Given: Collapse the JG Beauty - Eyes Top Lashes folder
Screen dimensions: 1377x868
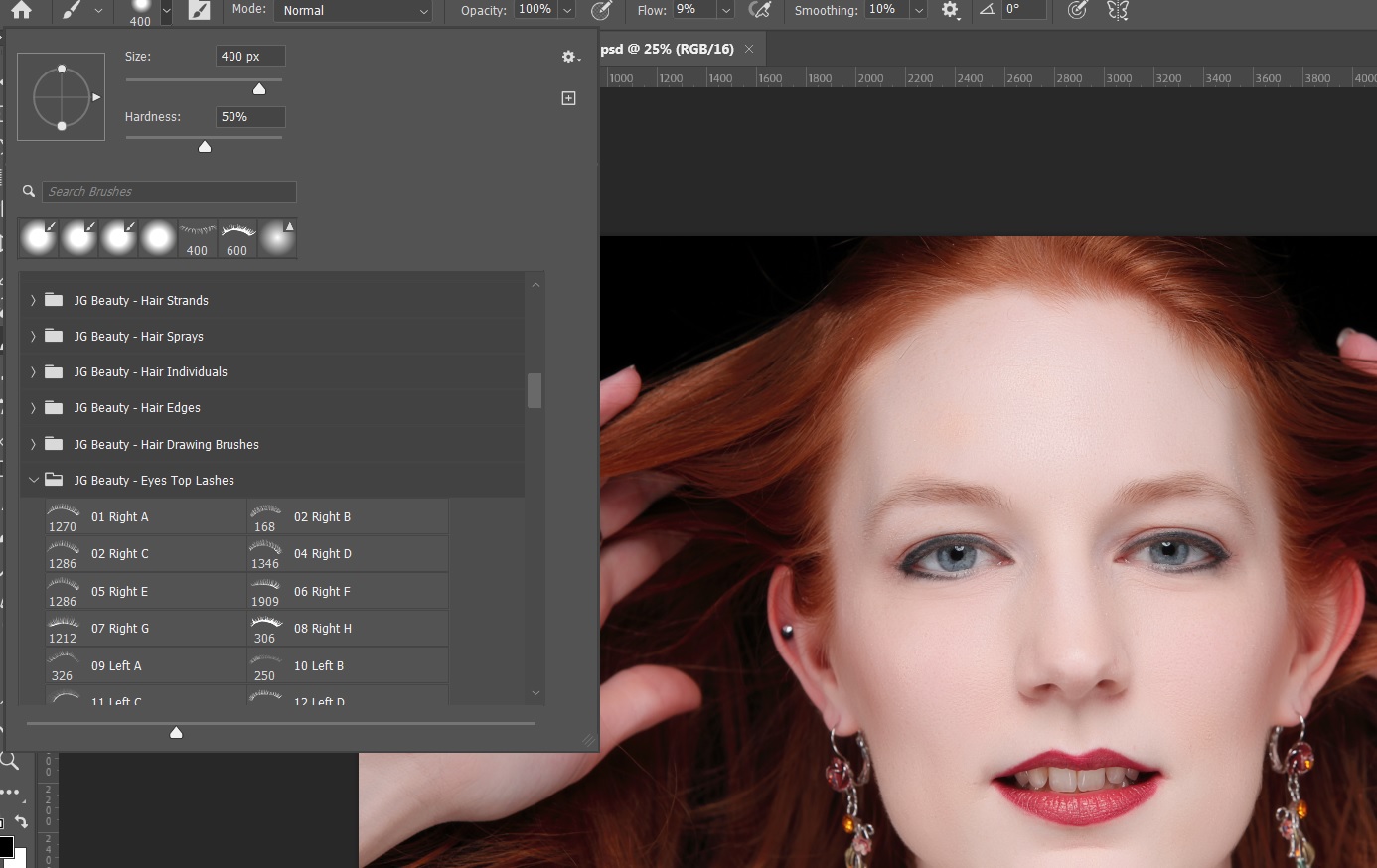Looking at the screenshot, I should (33, 480).
